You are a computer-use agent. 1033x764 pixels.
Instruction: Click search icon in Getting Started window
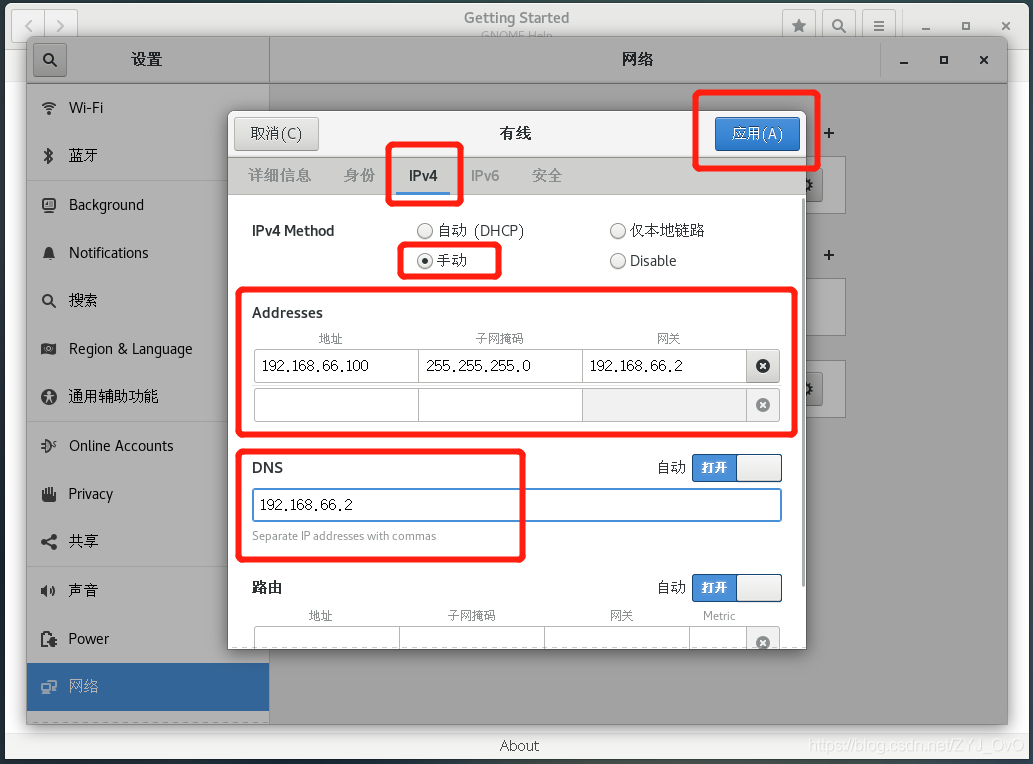point(839,26)
